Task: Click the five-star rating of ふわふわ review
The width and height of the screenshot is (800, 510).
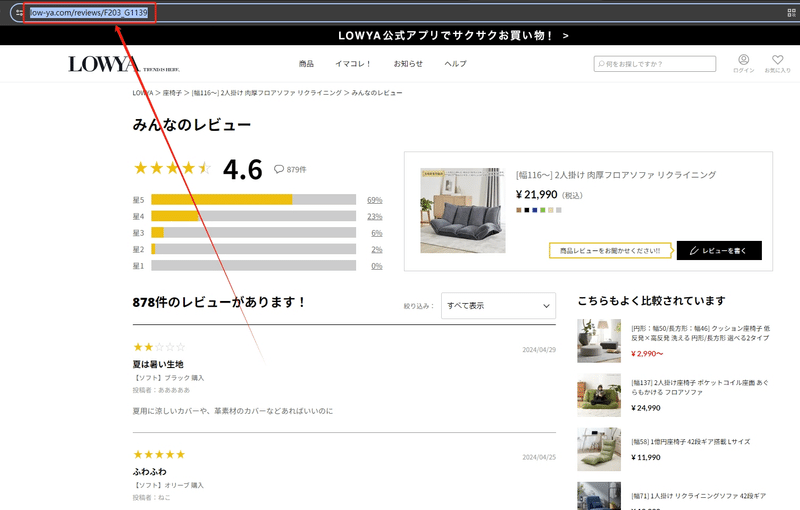Action: pos(159,454)
